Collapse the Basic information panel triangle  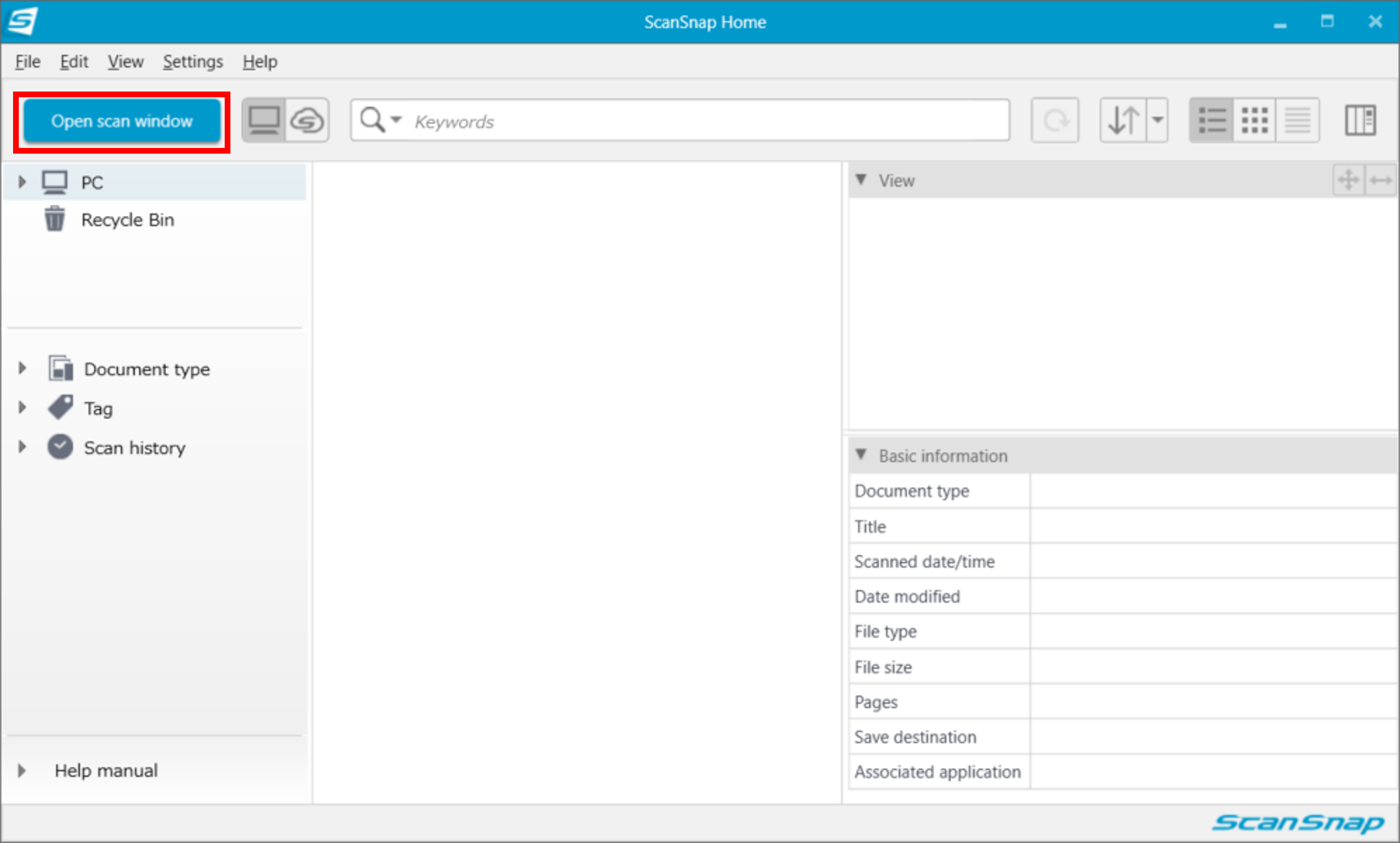pos(861,455)
